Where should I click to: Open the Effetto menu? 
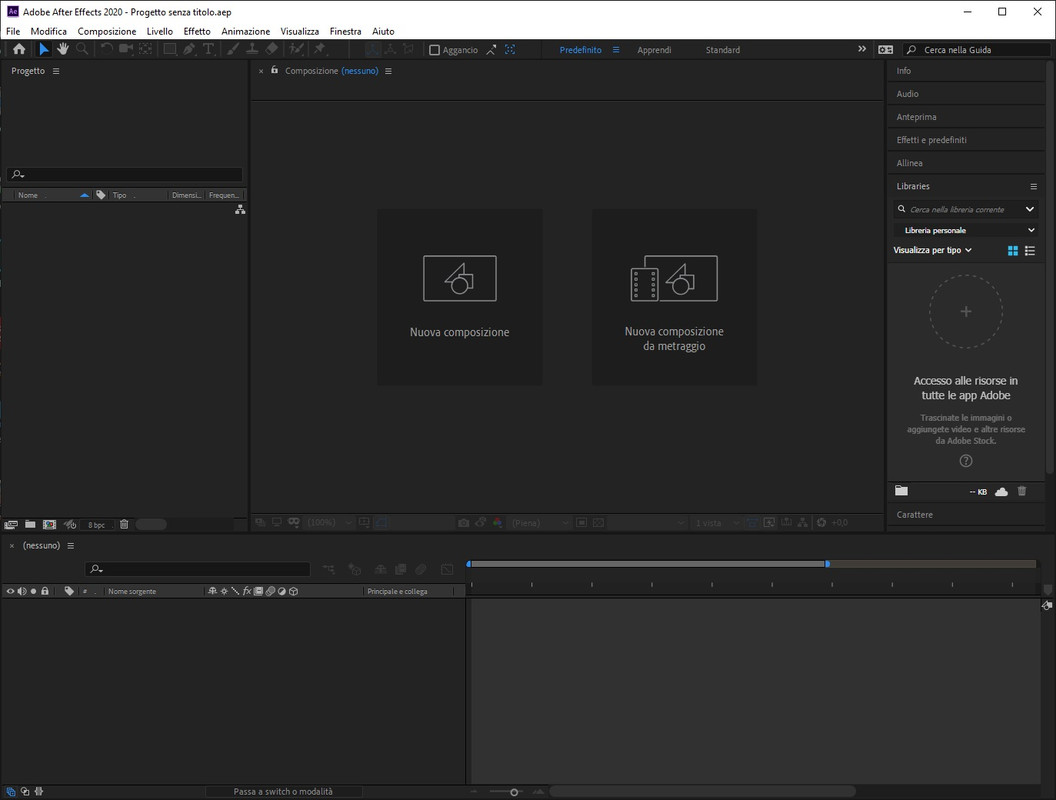197,31
